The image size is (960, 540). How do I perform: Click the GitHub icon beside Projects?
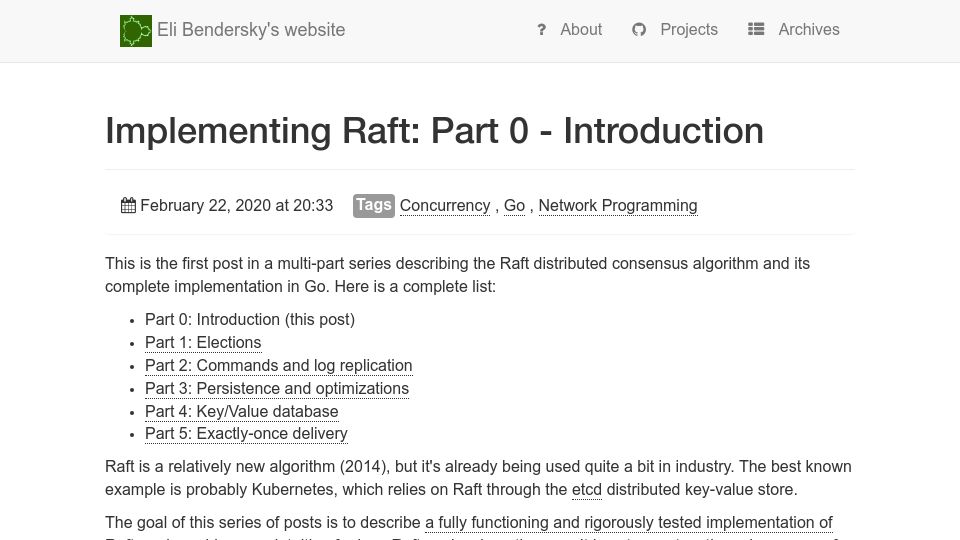[639, 29]
